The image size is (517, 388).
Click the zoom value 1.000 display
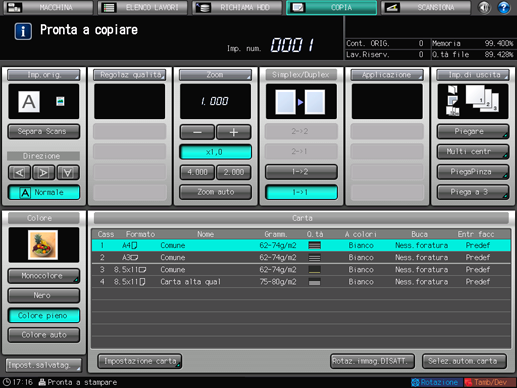pos(215,101)
